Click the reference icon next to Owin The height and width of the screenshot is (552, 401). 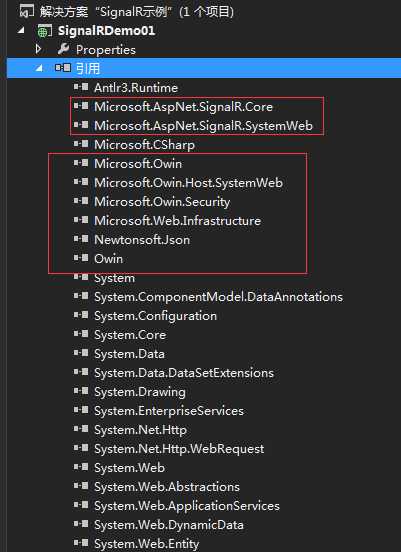point(81,258)
